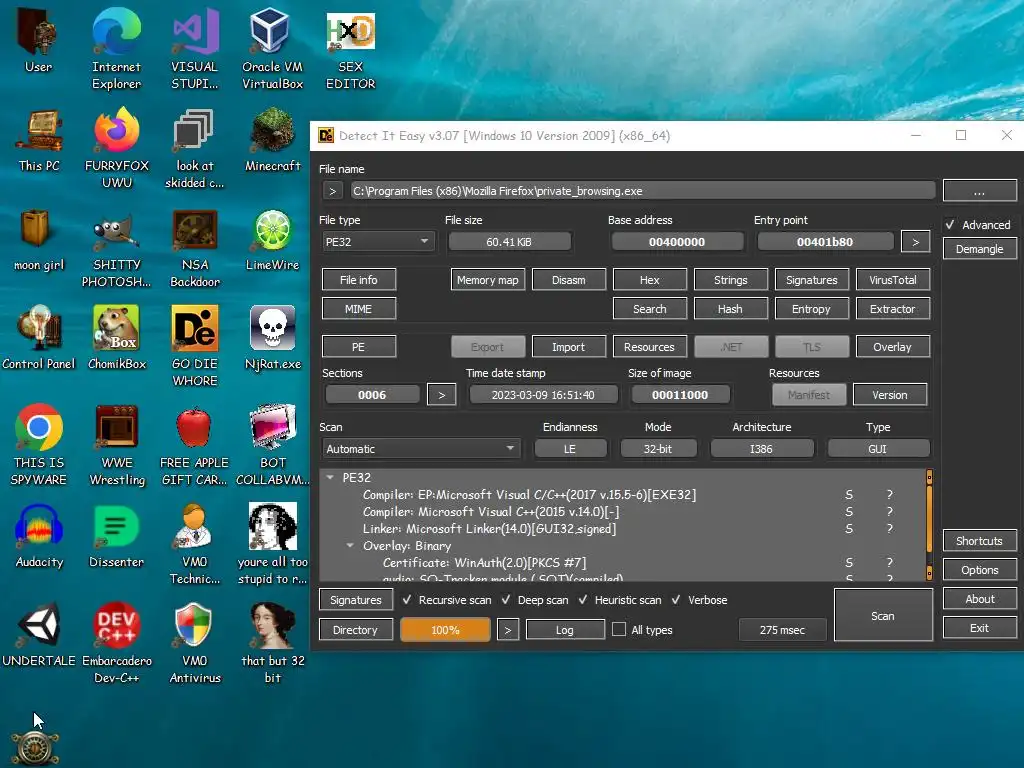Open This PC desktop icon

click(39, 141)
